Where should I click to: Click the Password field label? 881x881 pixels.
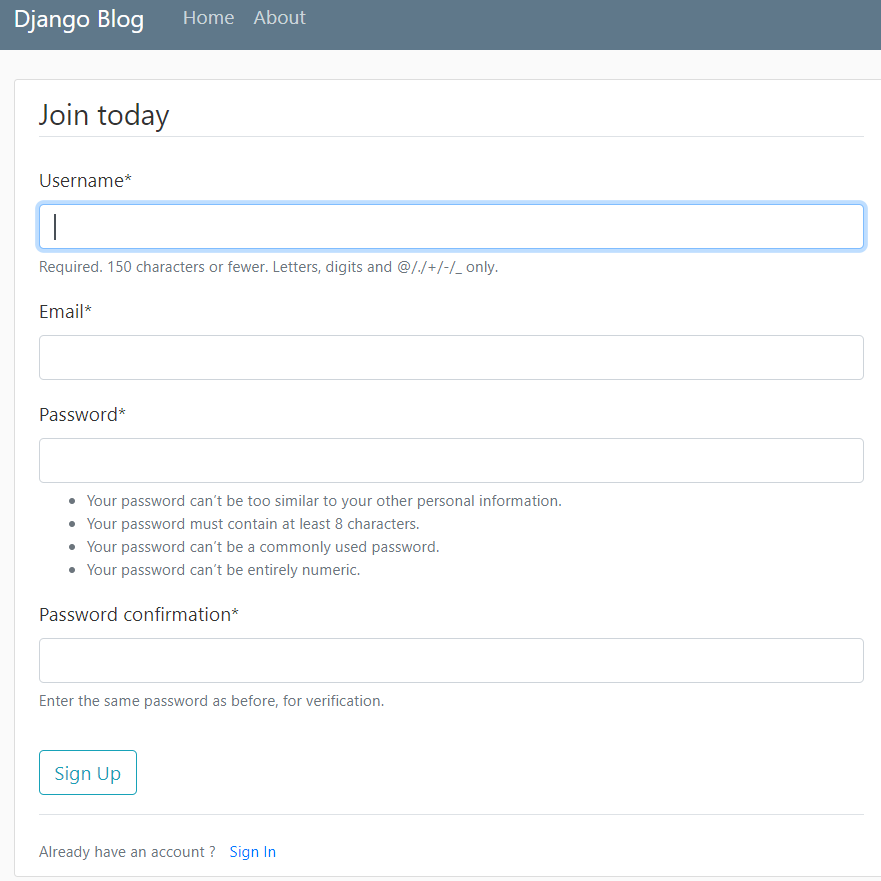(82, 414)
